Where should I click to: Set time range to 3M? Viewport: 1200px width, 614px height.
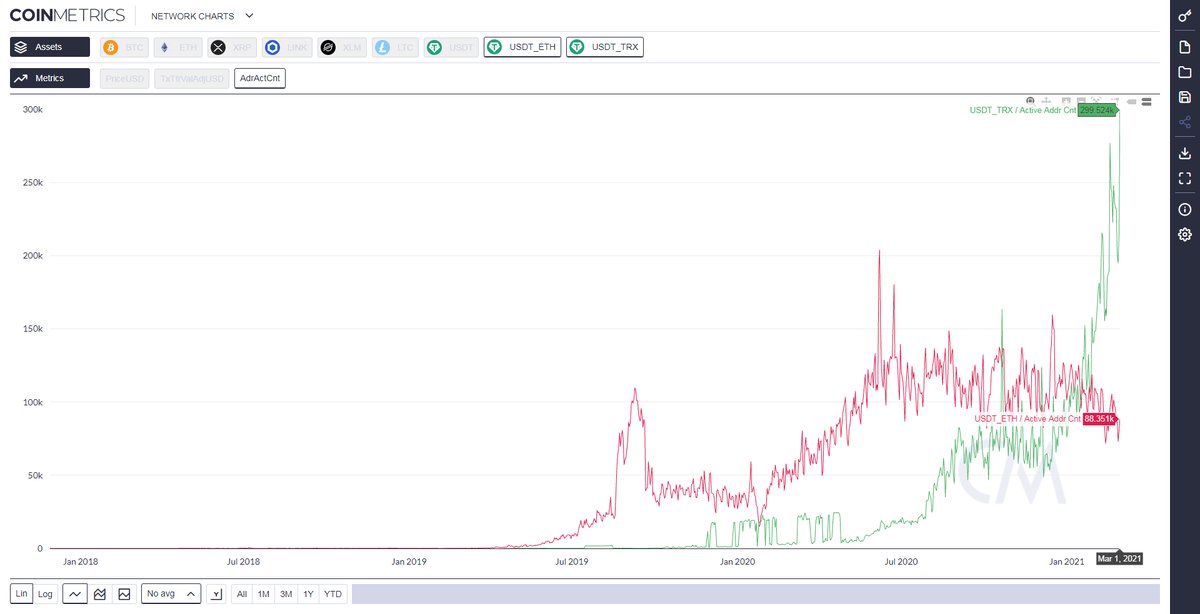click(286, 593)
